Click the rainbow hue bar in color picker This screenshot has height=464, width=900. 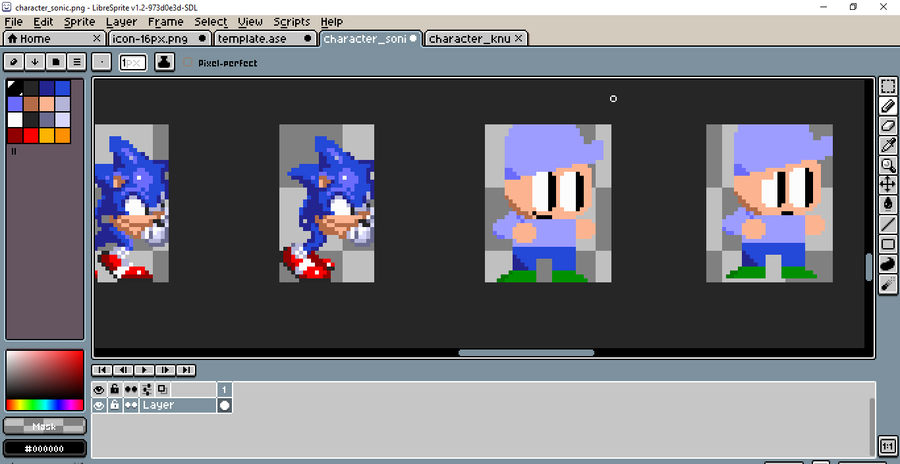tap(45, 405)
